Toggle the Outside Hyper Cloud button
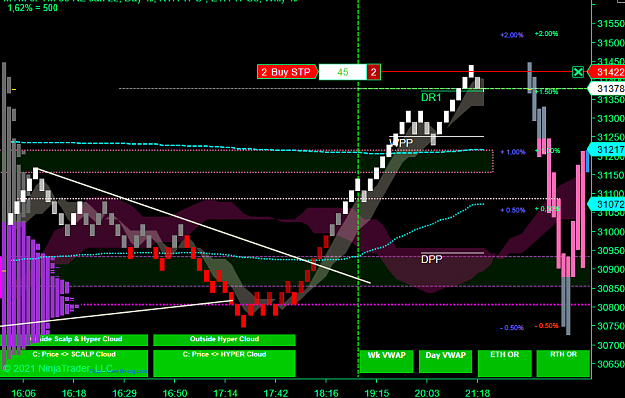 coord(224,339)
